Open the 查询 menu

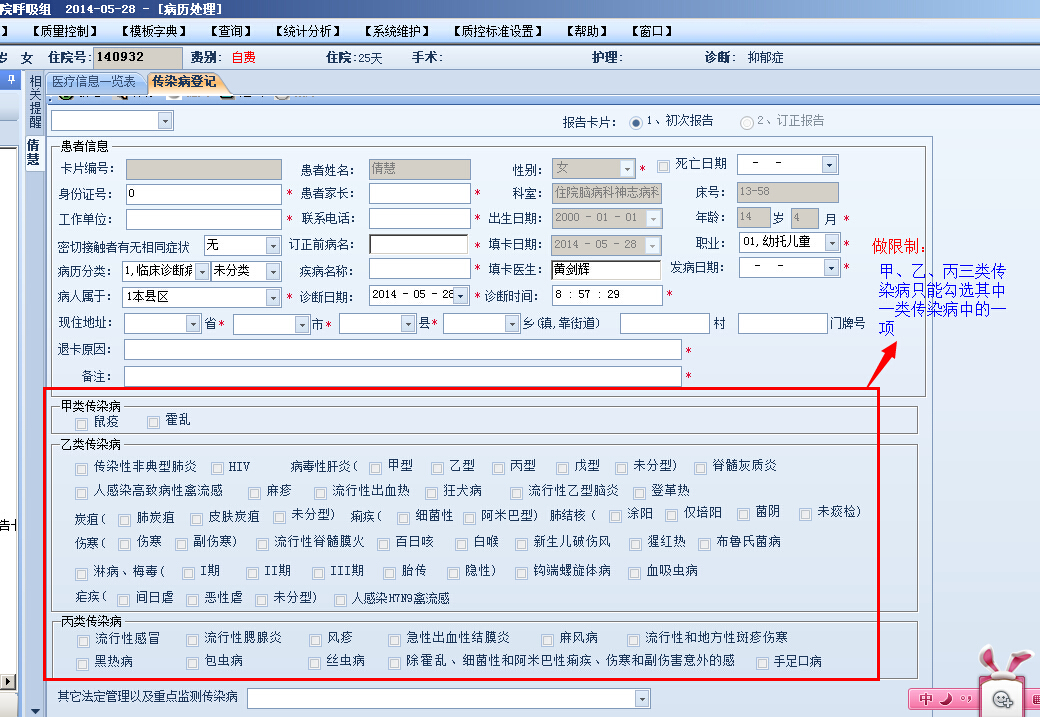tap(231, 31)
